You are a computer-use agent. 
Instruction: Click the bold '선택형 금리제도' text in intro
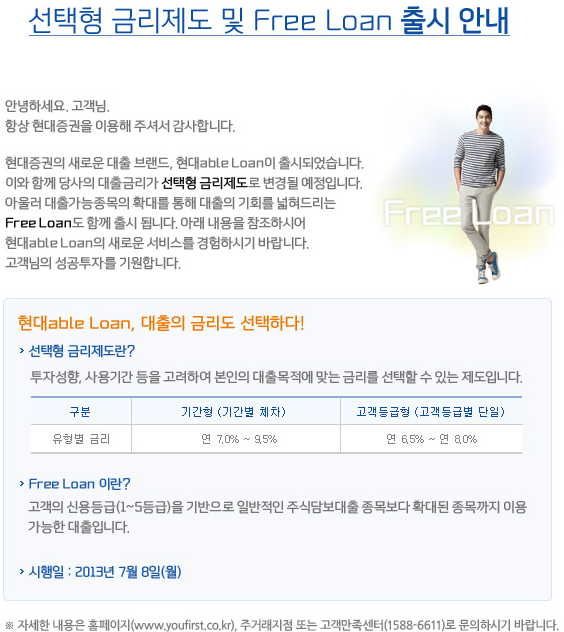pyautogui.click(x=204, y=183)
